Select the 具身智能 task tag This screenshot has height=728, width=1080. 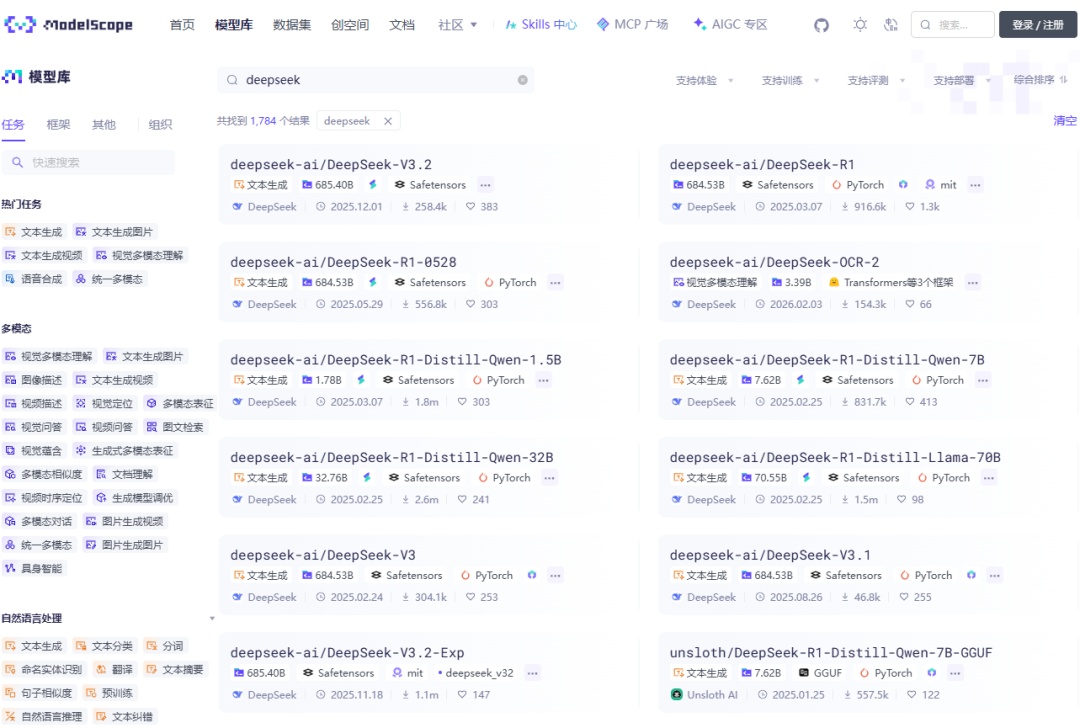click(x=33, y=568)
